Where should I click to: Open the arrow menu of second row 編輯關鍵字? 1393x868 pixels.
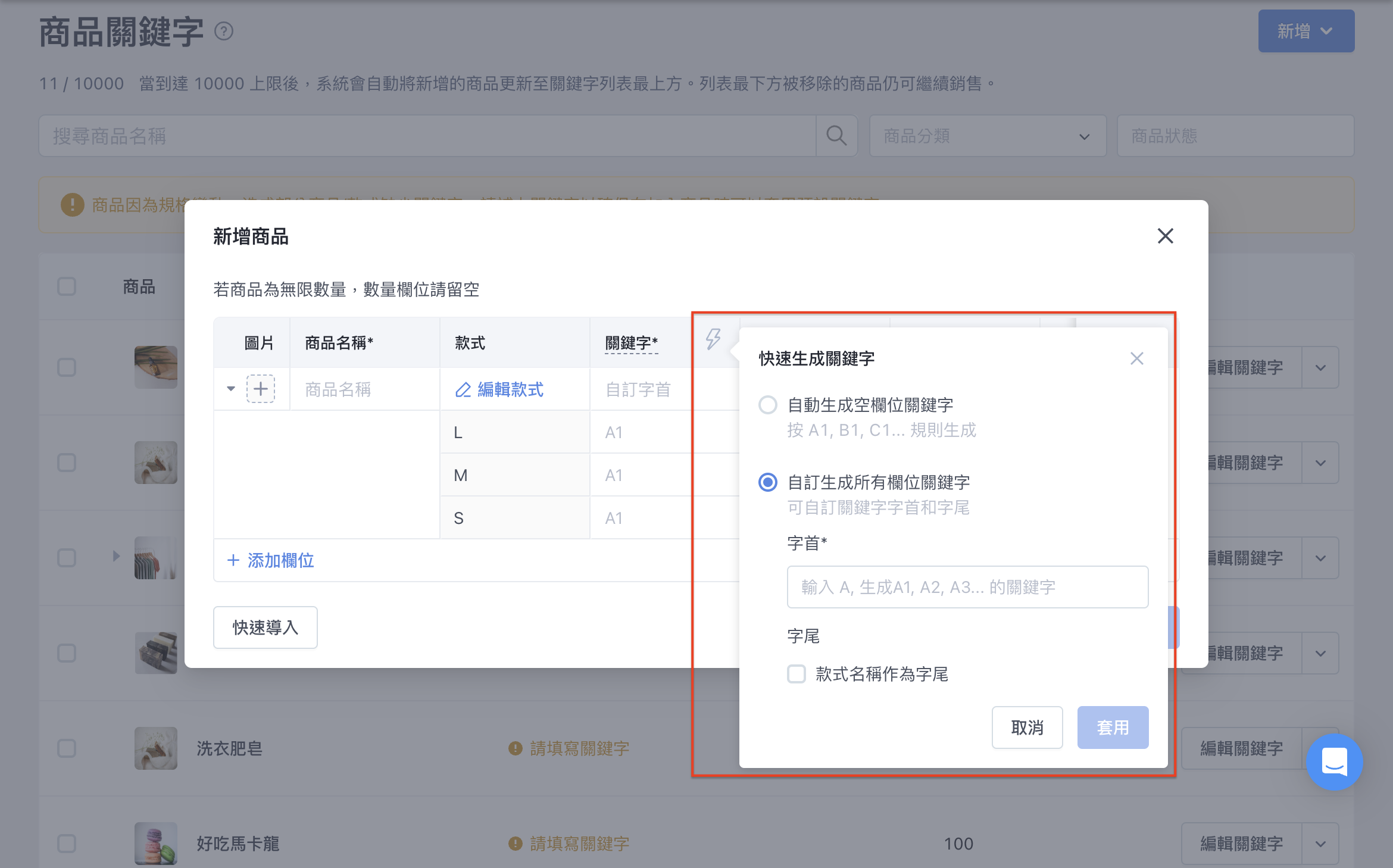[x=1320, y=463]
